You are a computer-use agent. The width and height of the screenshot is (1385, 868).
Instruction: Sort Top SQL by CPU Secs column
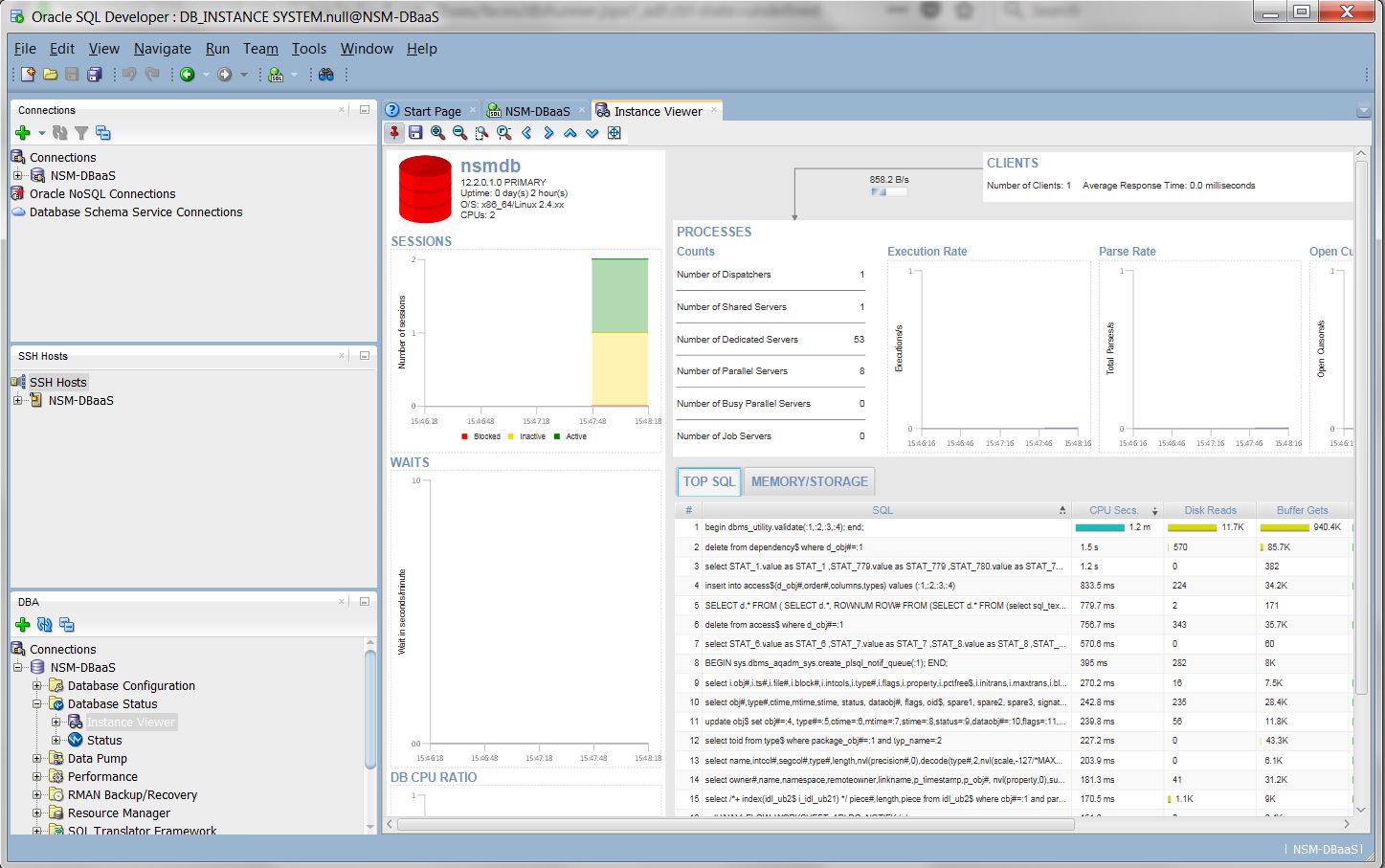(1113, 509)
